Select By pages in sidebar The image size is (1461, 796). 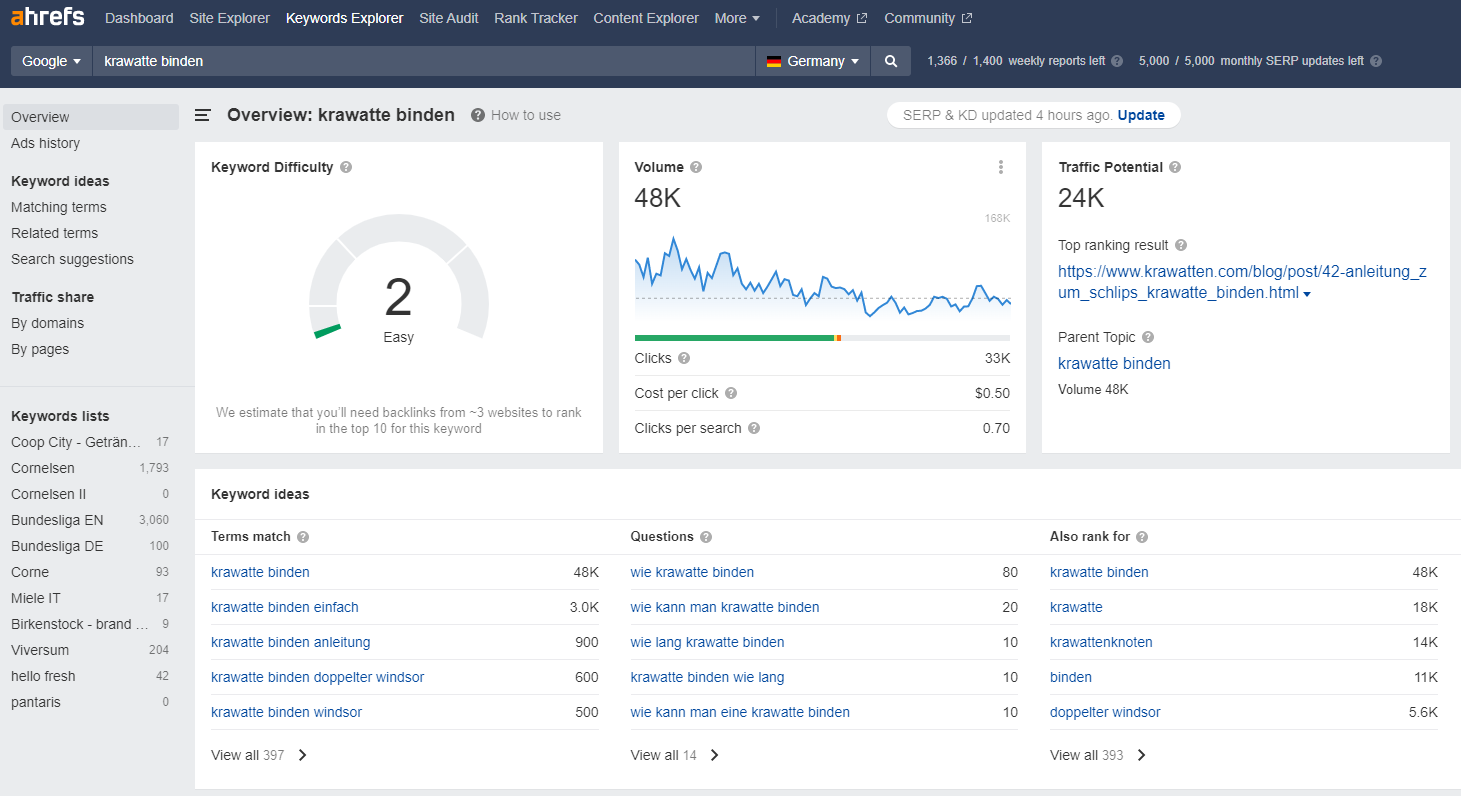(40, 349)
